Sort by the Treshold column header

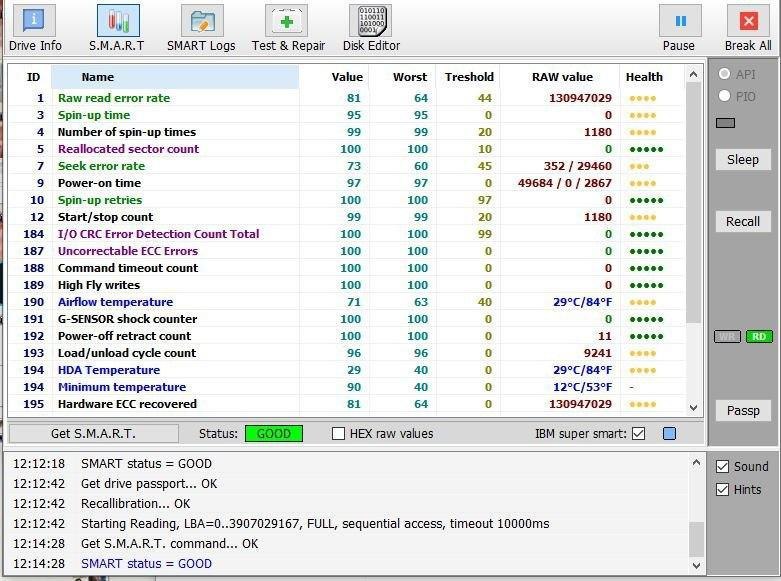pyautogui.click(x=469, y=77)
